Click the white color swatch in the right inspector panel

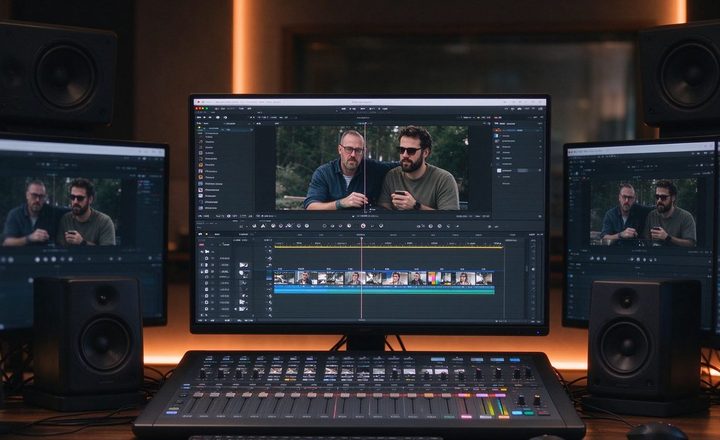(499, 170)
